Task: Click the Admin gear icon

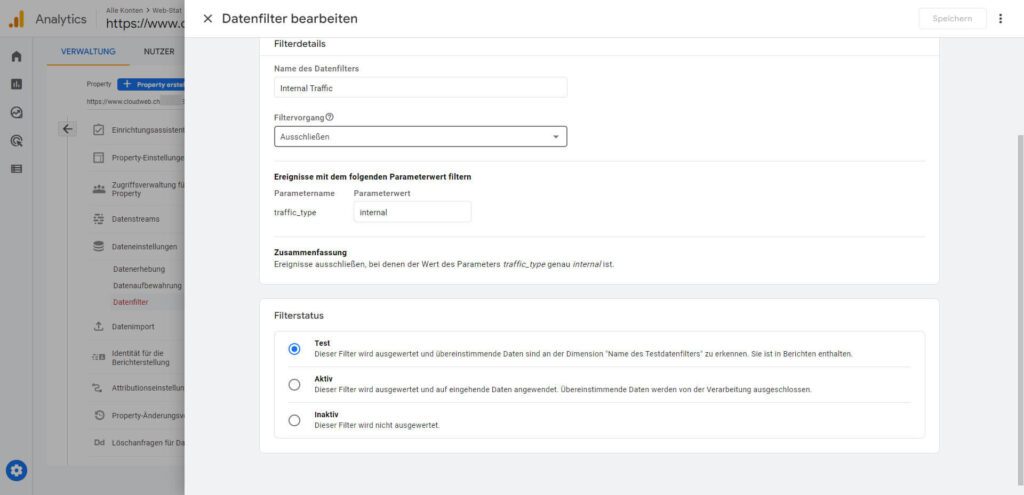Action: pos(16,470)
